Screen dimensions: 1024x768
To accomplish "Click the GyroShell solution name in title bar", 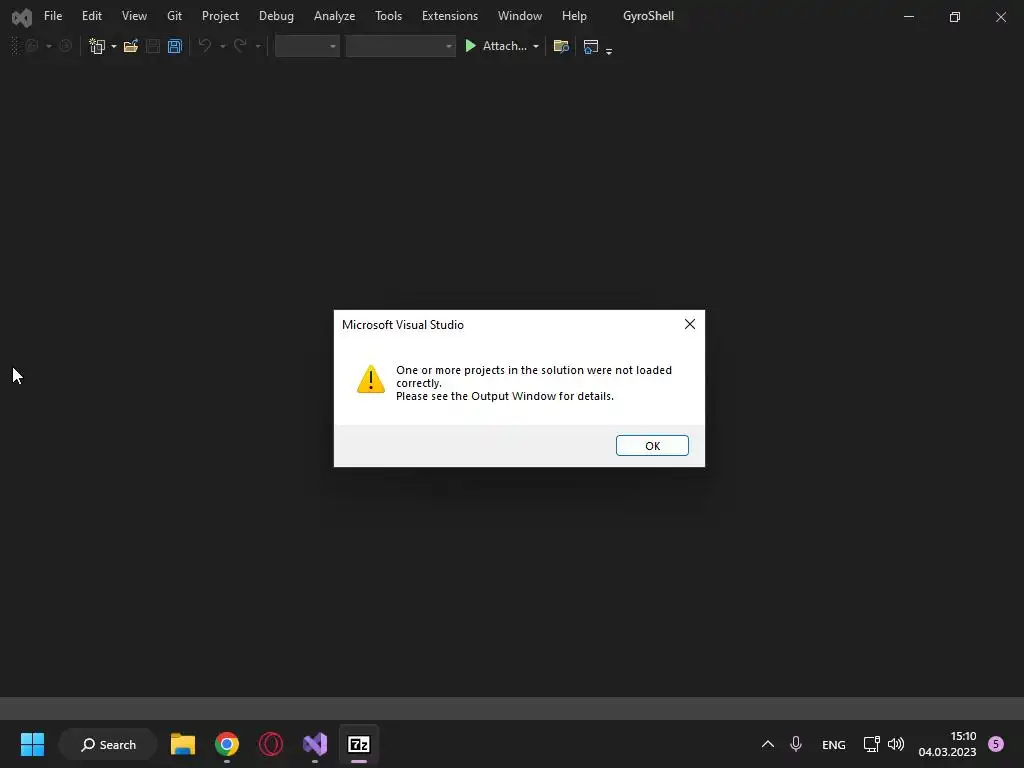I will (648, 16).
